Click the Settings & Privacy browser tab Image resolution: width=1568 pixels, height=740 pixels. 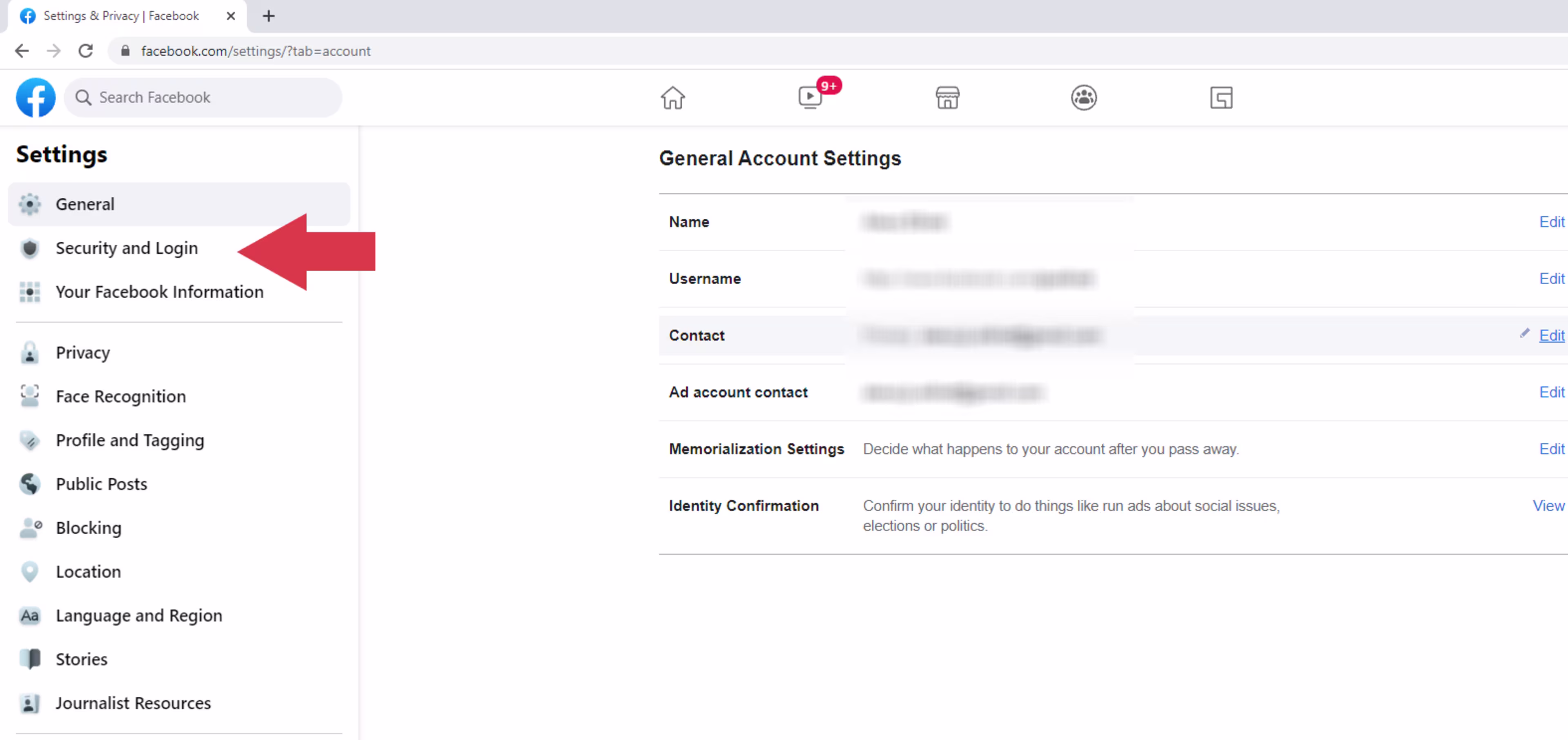pos(127,16)
